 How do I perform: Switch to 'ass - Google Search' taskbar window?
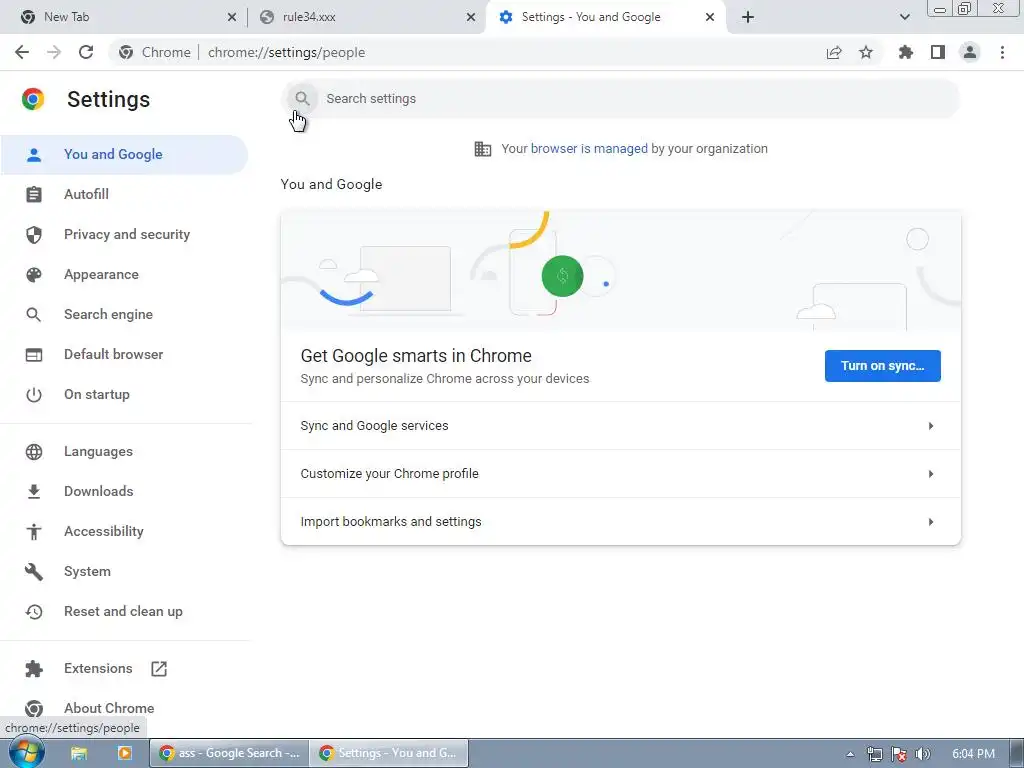[229, 753]
